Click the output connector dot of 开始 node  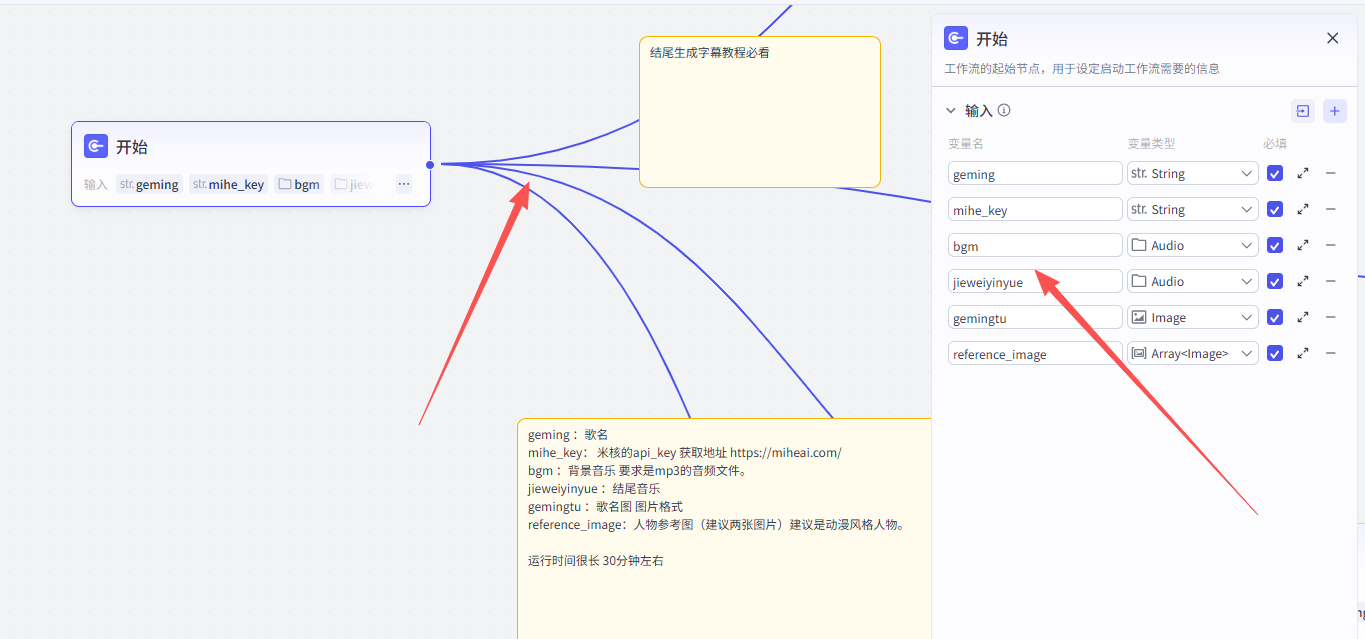tap(430, 164)
